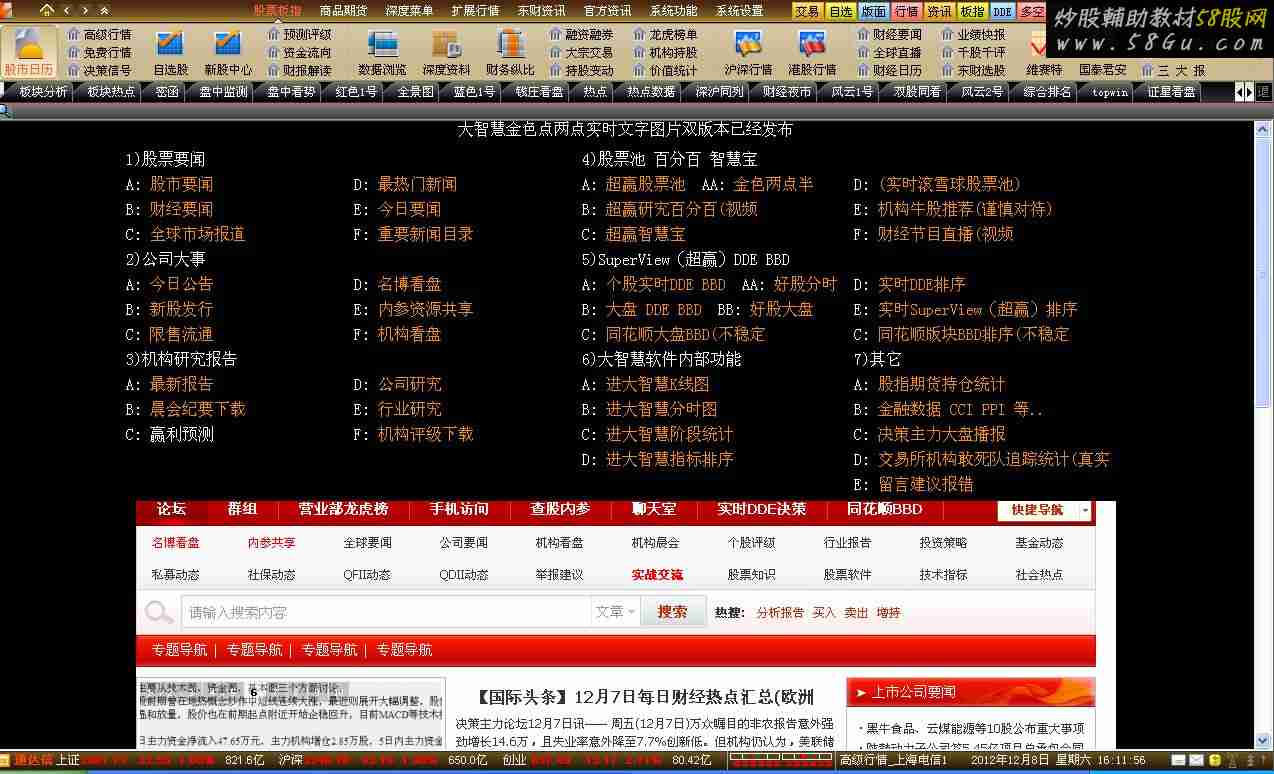Image resolution: width=1274 pixels, height=774 pixels.
Task: Switch to the 证星看盘 tab
Action: pos(1171,91)
